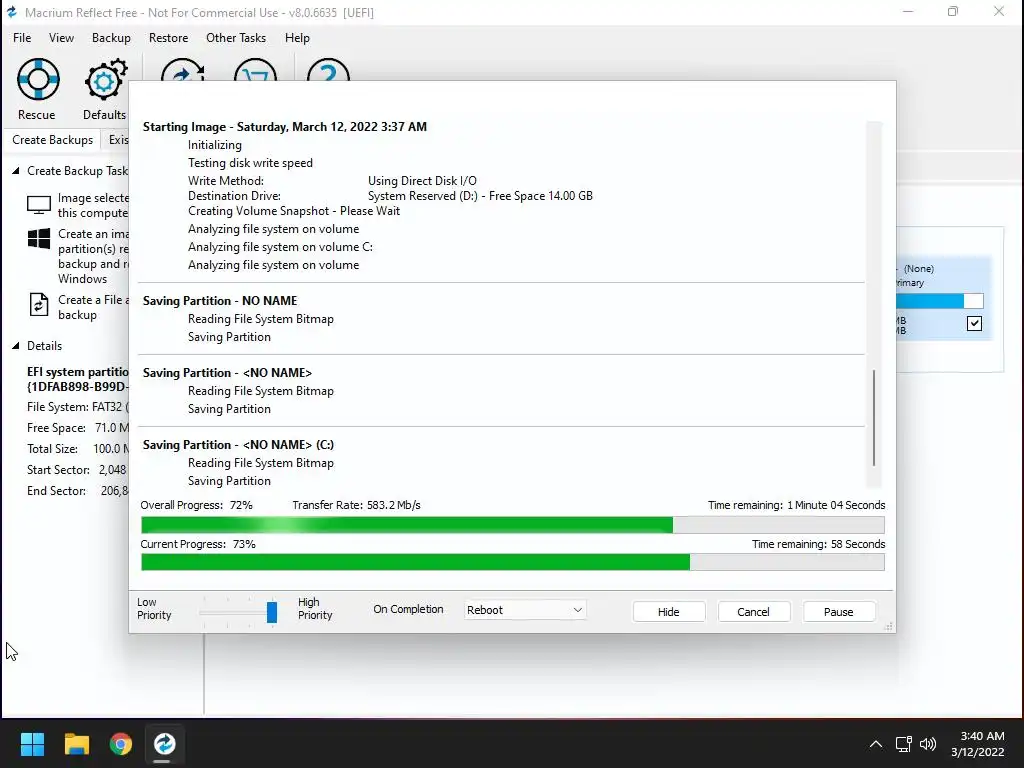Open the Rescue media tool
The image size is (1024, 768).
coord(38,89)
